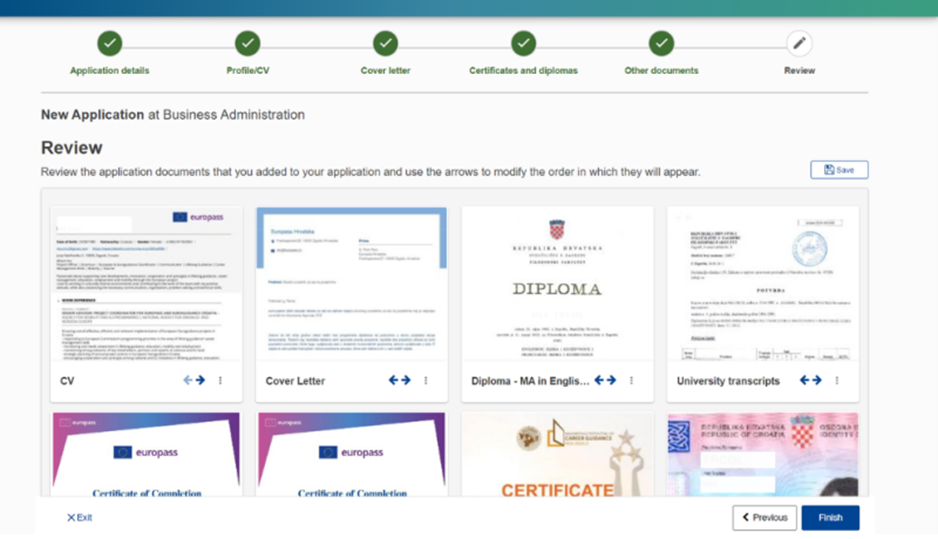Screen dimensions: 938x539
Task: Click the Certificates and diplomas step checkmark
Action: [523, 43]
